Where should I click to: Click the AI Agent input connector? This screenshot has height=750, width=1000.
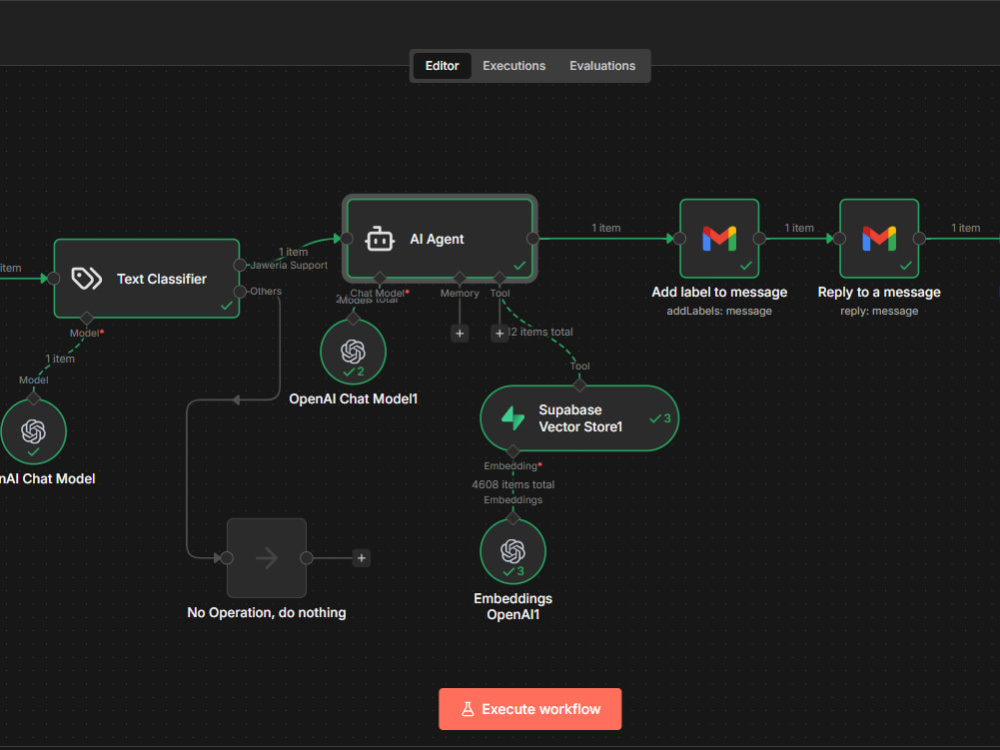point(347,239)
